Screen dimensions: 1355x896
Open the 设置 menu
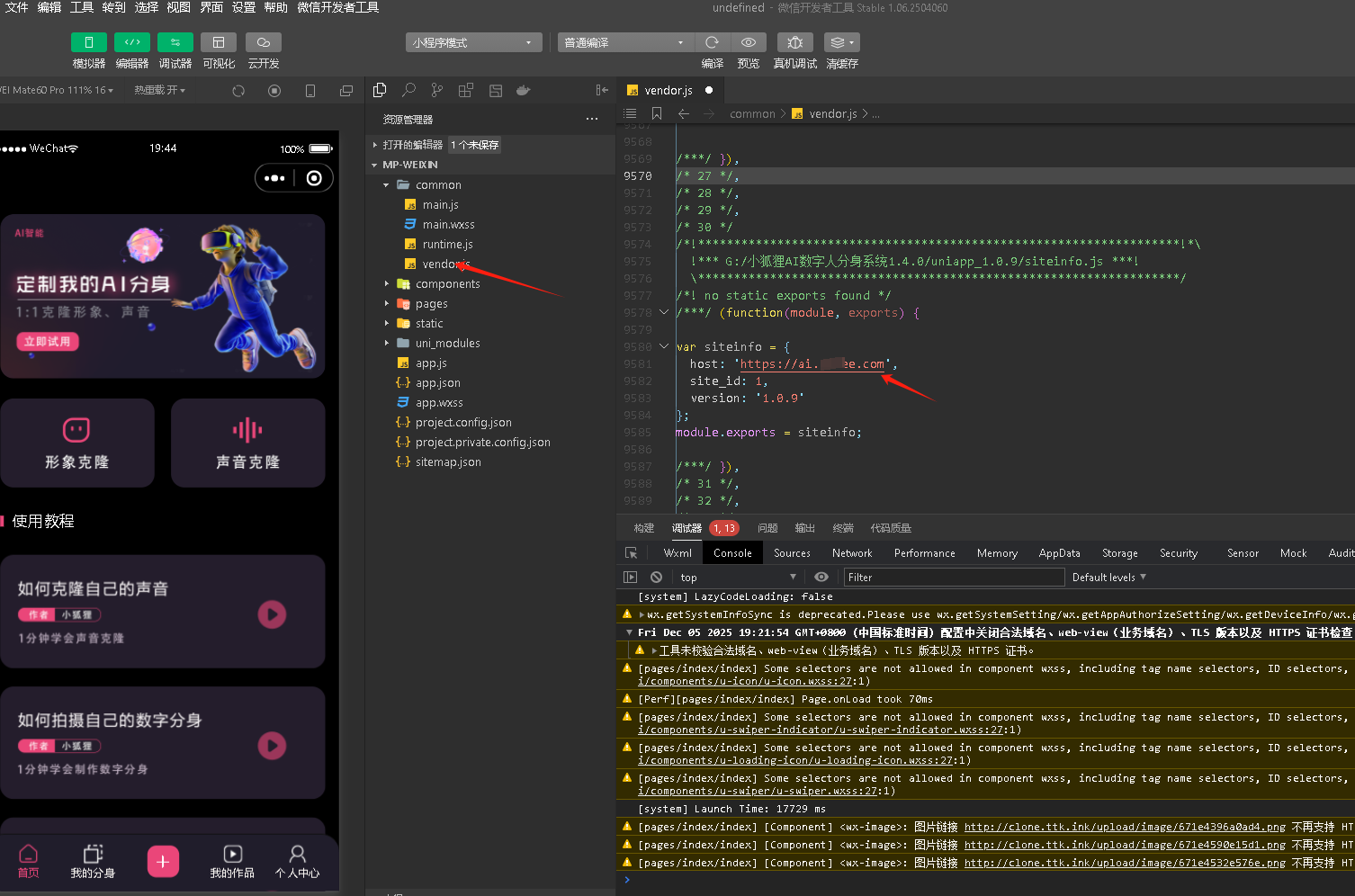click(244, 7)
